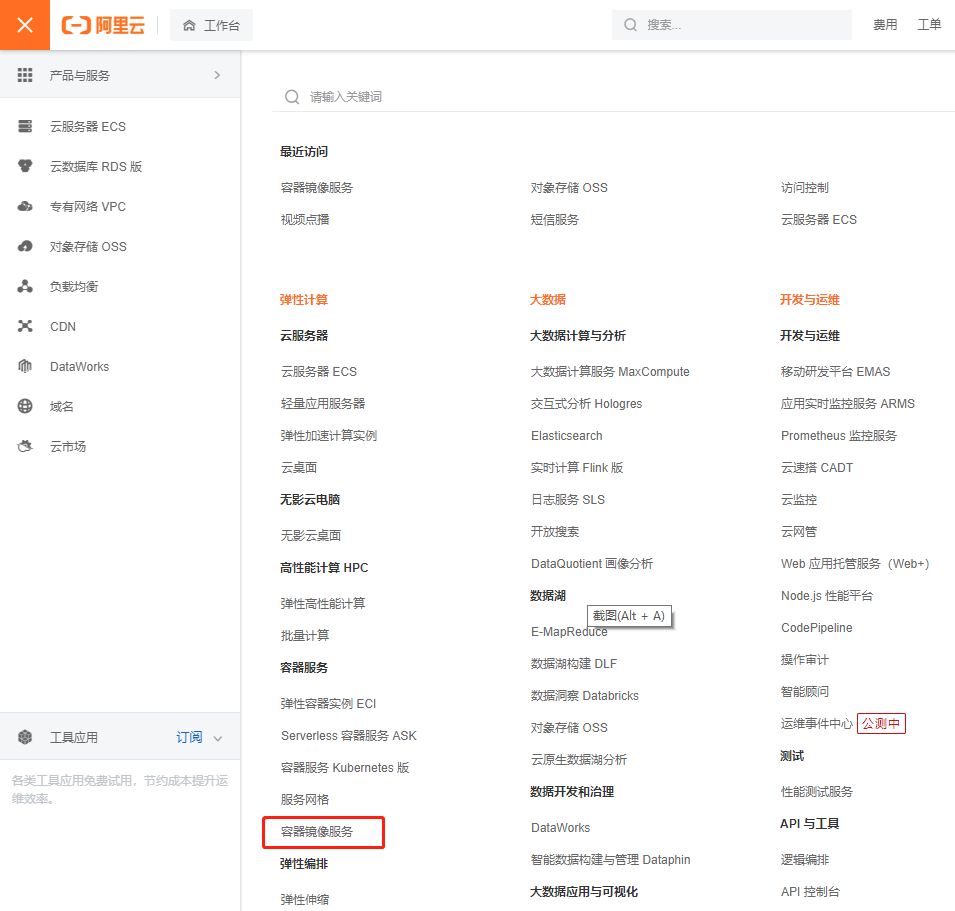
Task: Click the 负载均衡 sidebar icon
Action: coord(25,286)
